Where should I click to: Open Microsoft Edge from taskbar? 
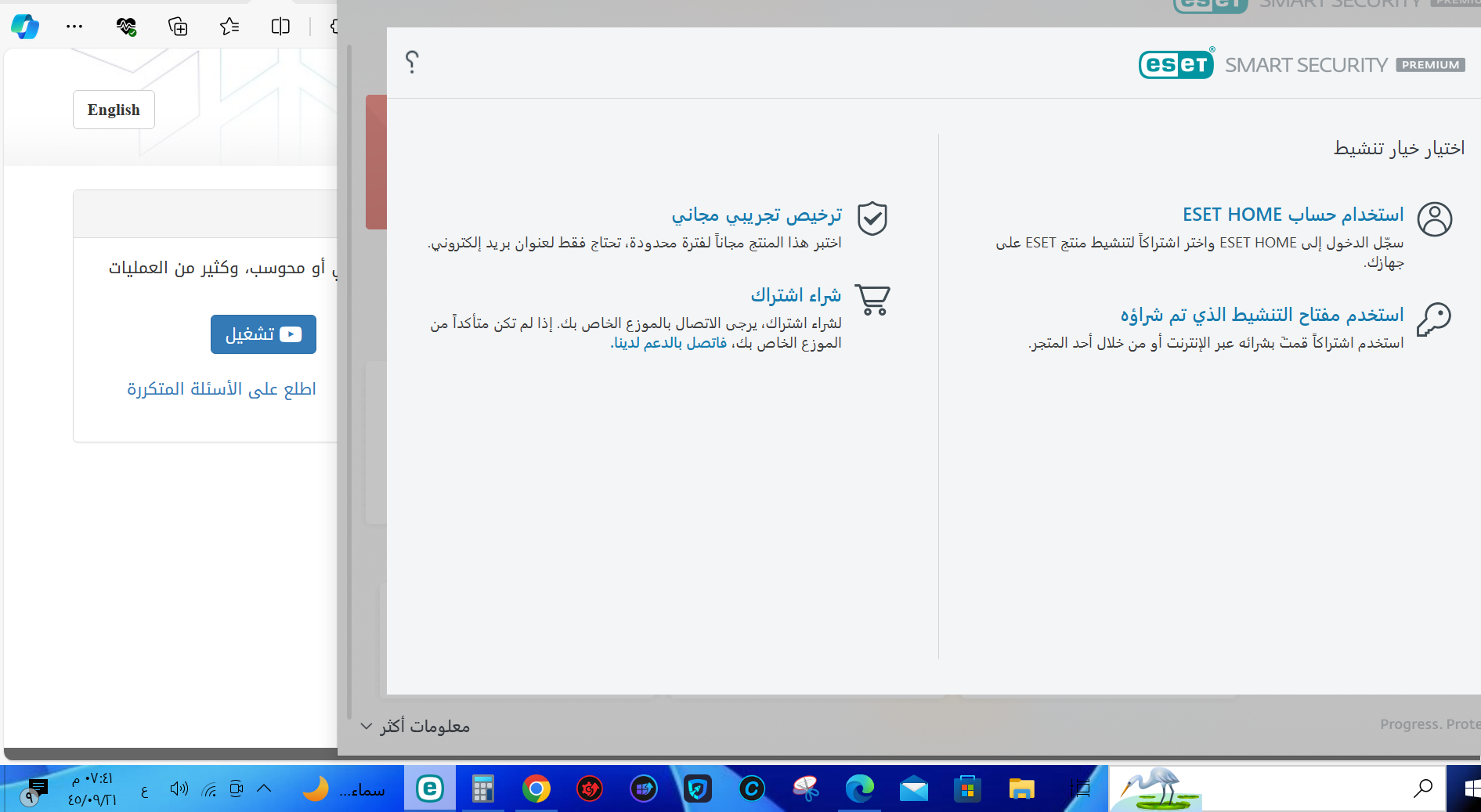[x=860, y=789]
